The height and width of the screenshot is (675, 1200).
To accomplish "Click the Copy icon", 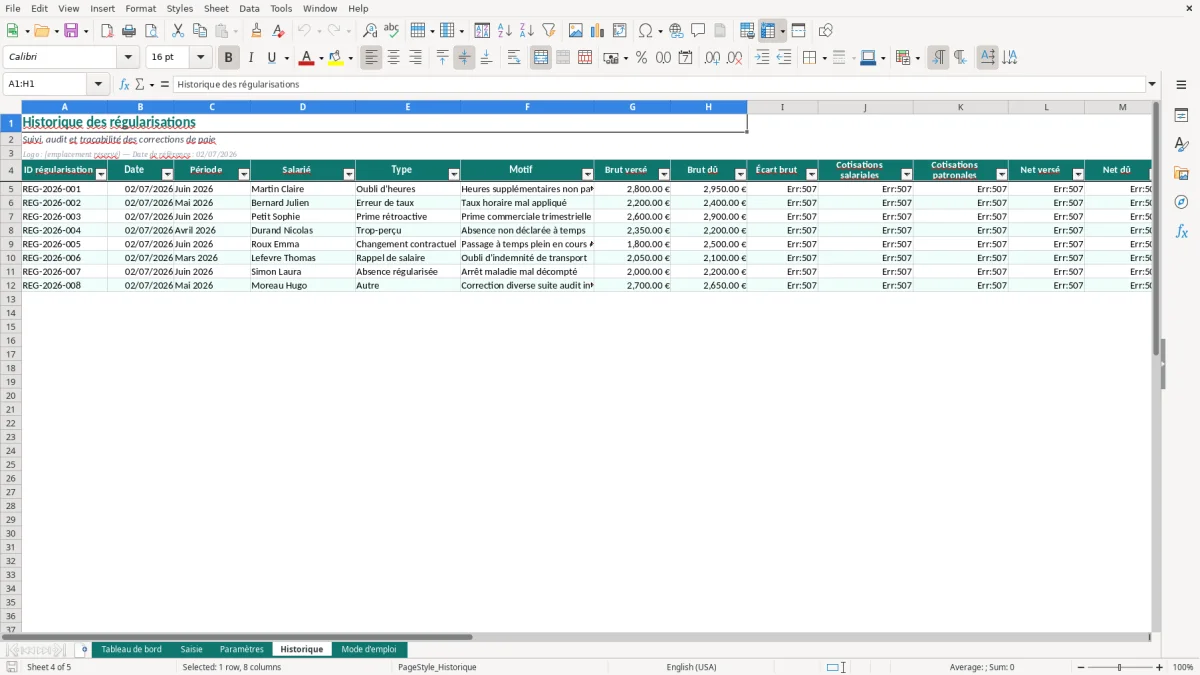I will pos(200,31).
